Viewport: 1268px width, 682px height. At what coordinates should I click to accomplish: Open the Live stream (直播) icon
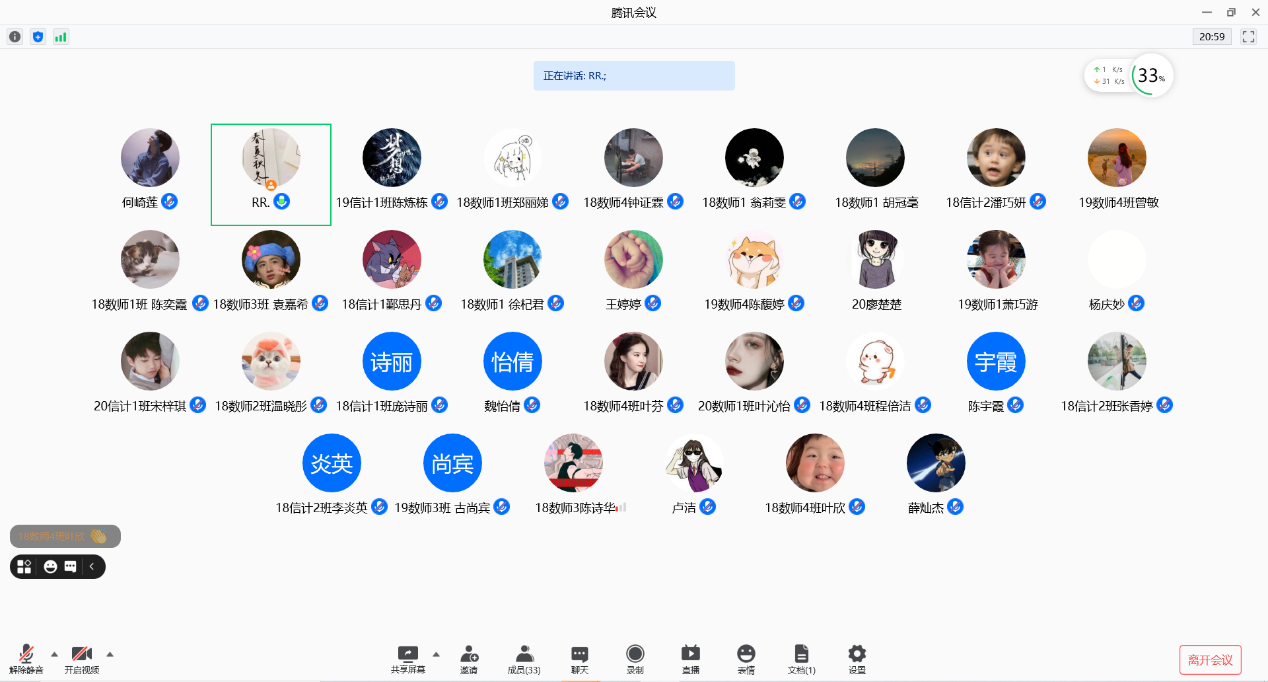[690, 658]
